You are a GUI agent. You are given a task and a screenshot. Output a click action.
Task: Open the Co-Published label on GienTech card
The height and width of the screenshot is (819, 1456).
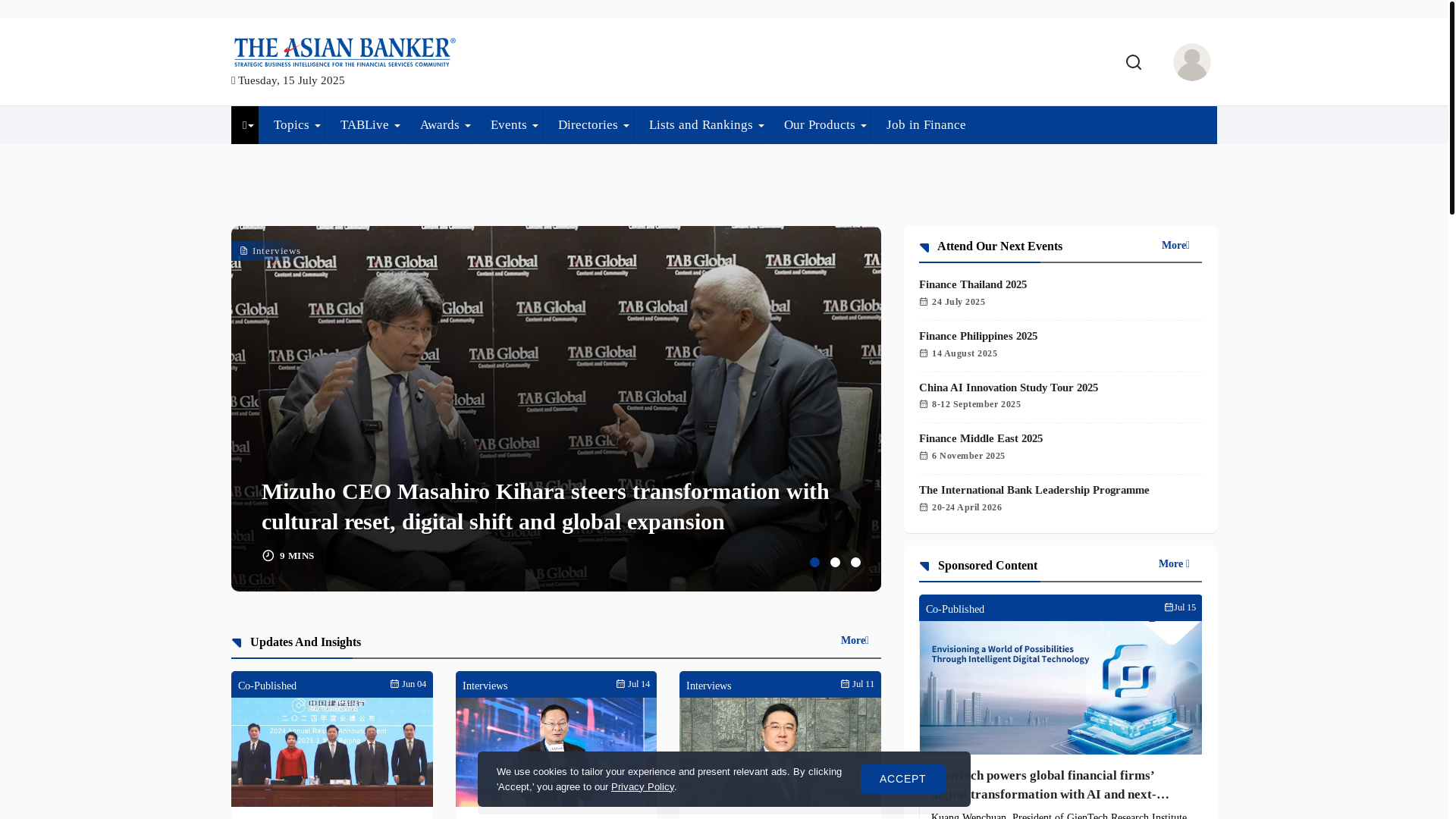pos(955,609)
